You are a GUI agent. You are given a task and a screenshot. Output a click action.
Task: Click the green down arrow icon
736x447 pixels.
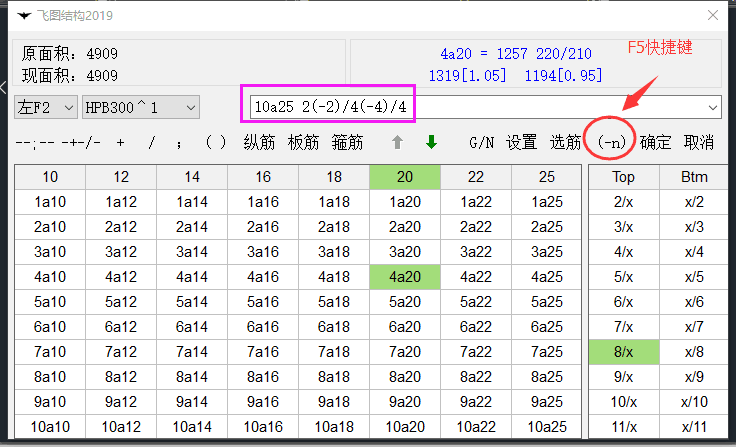[431, 142]
